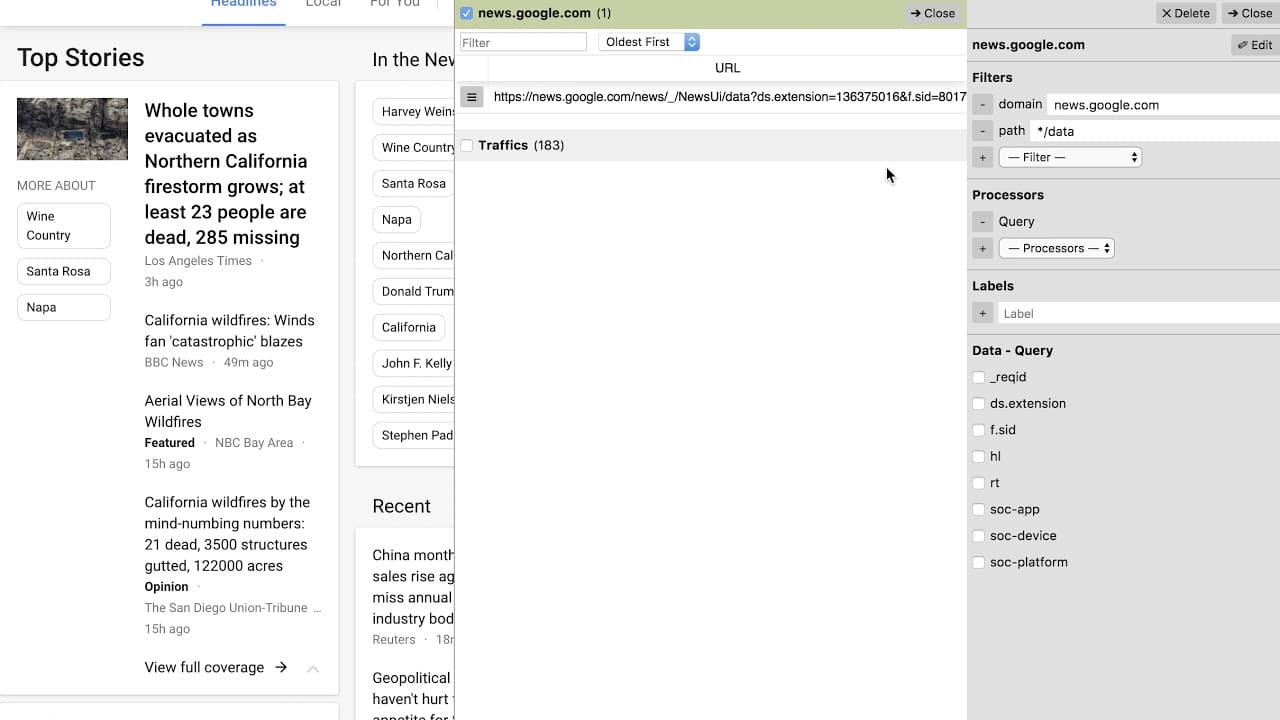Check the Traffics checkbox
This screenshot has width=1280, height=720.
(x=466, y=146)
